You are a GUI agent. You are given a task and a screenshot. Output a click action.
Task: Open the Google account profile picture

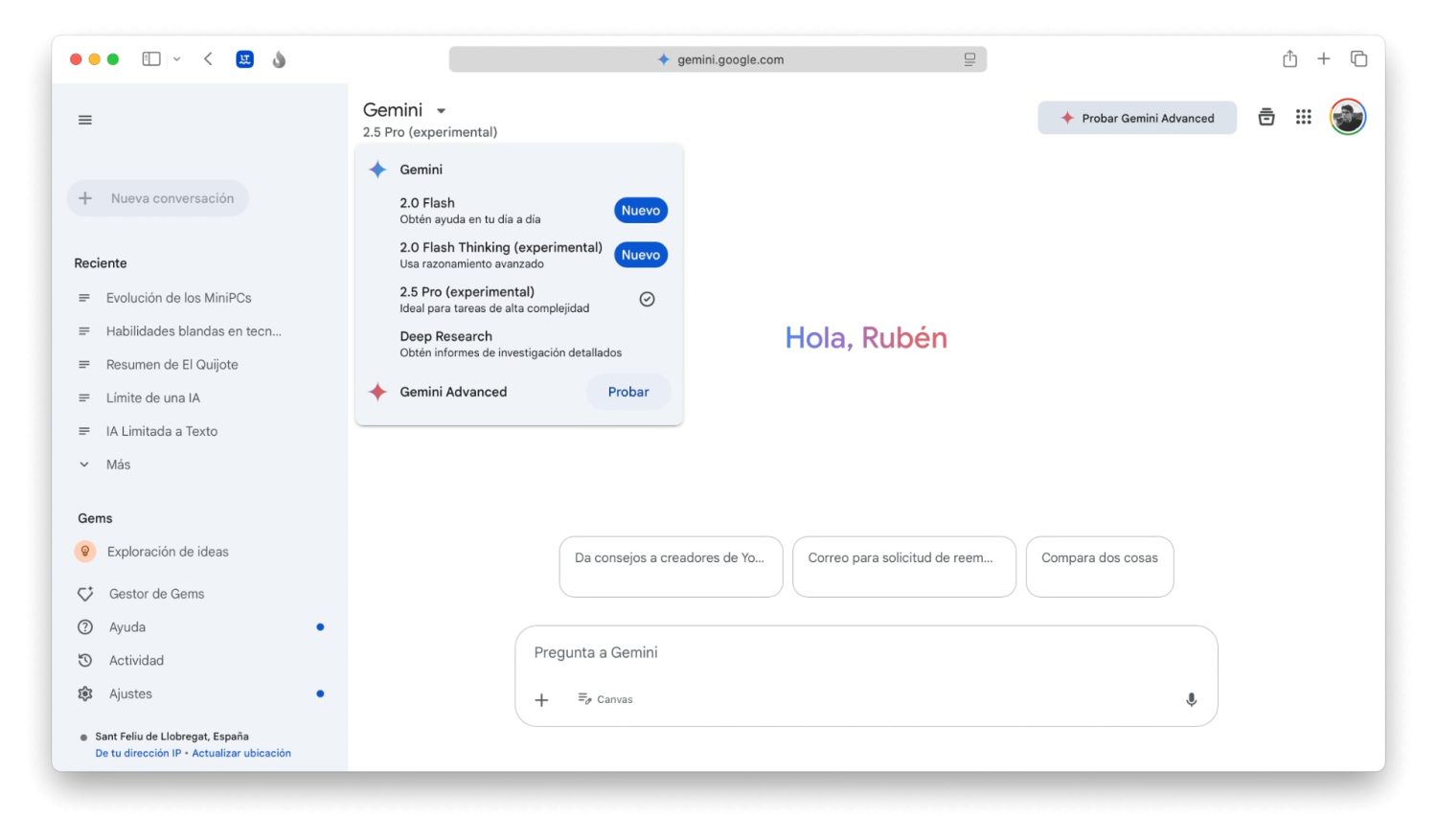pos(1348,117)
